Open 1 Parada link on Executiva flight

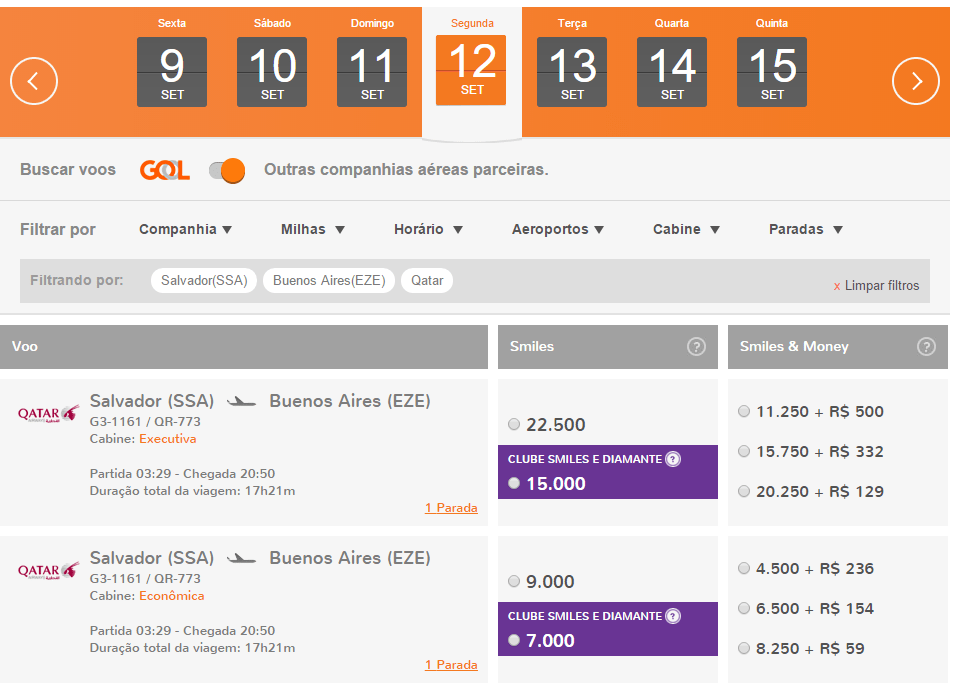(x=451, y=508)
